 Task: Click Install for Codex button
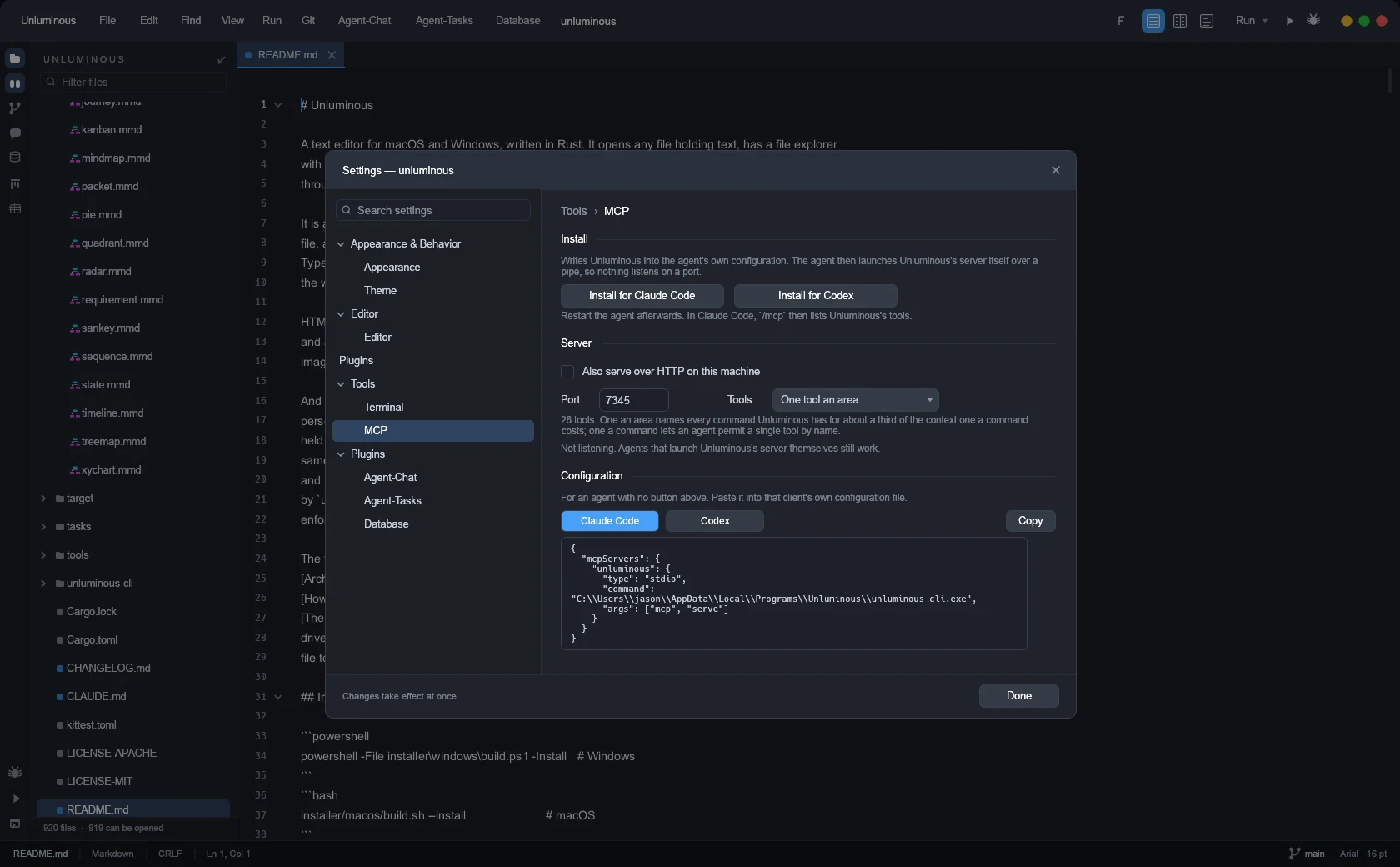pyautogui.click(x=816, y=296)
